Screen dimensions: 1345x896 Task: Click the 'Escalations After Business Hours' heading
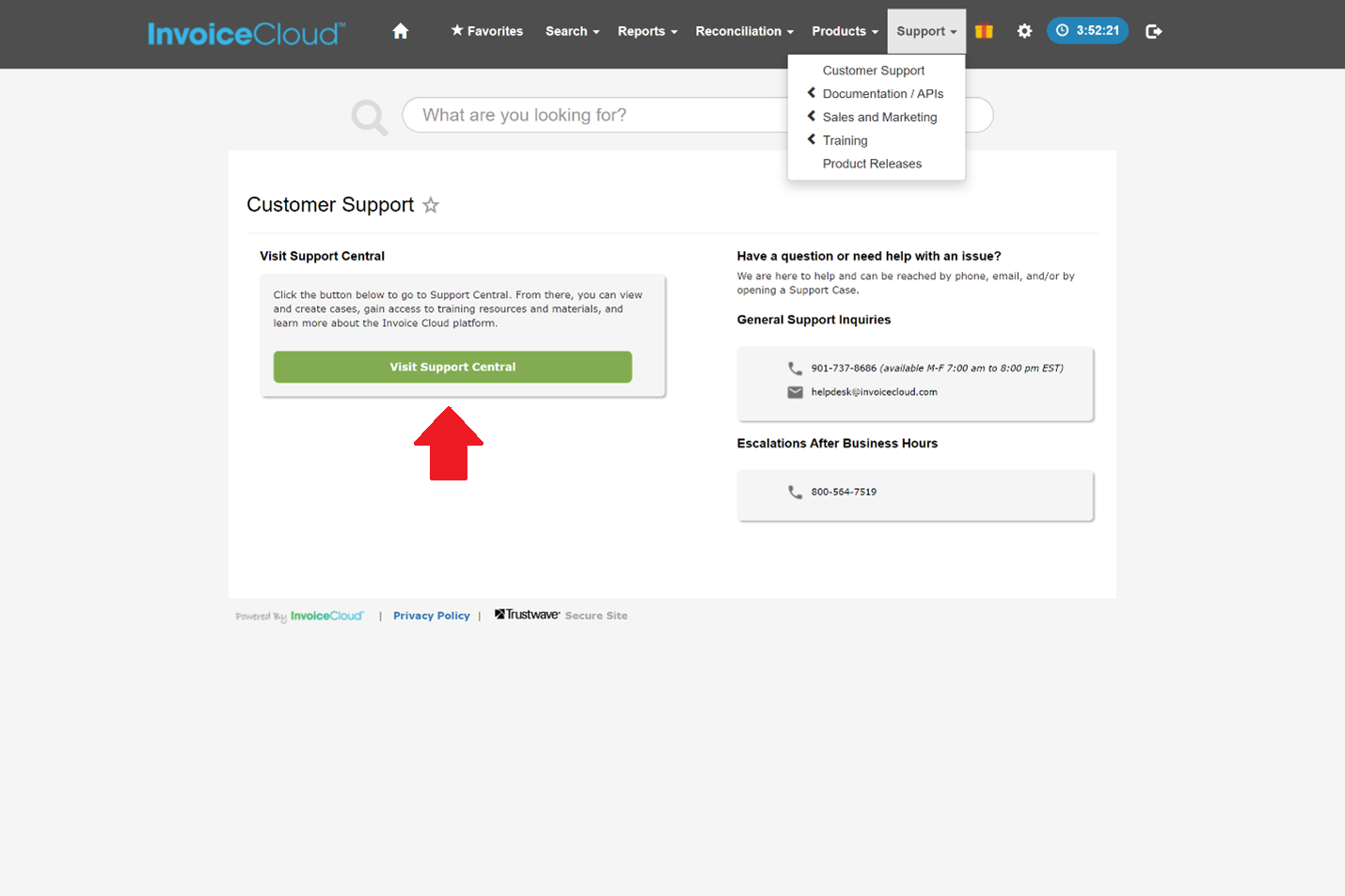coord(837,444)
